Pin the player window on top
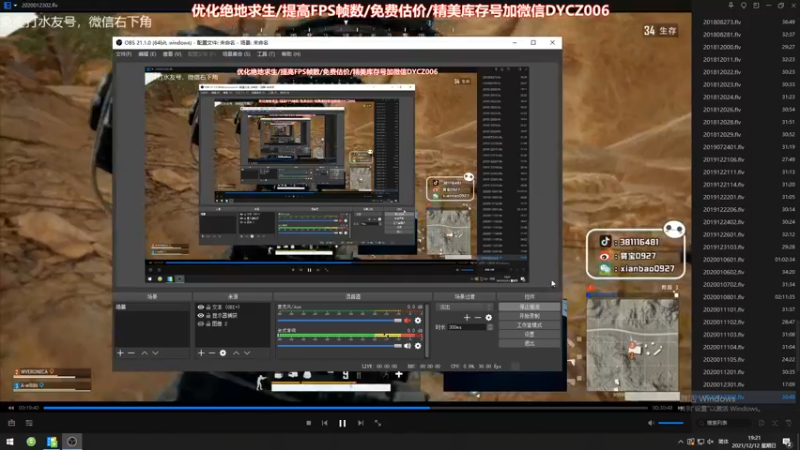 (x=731, y=5)
